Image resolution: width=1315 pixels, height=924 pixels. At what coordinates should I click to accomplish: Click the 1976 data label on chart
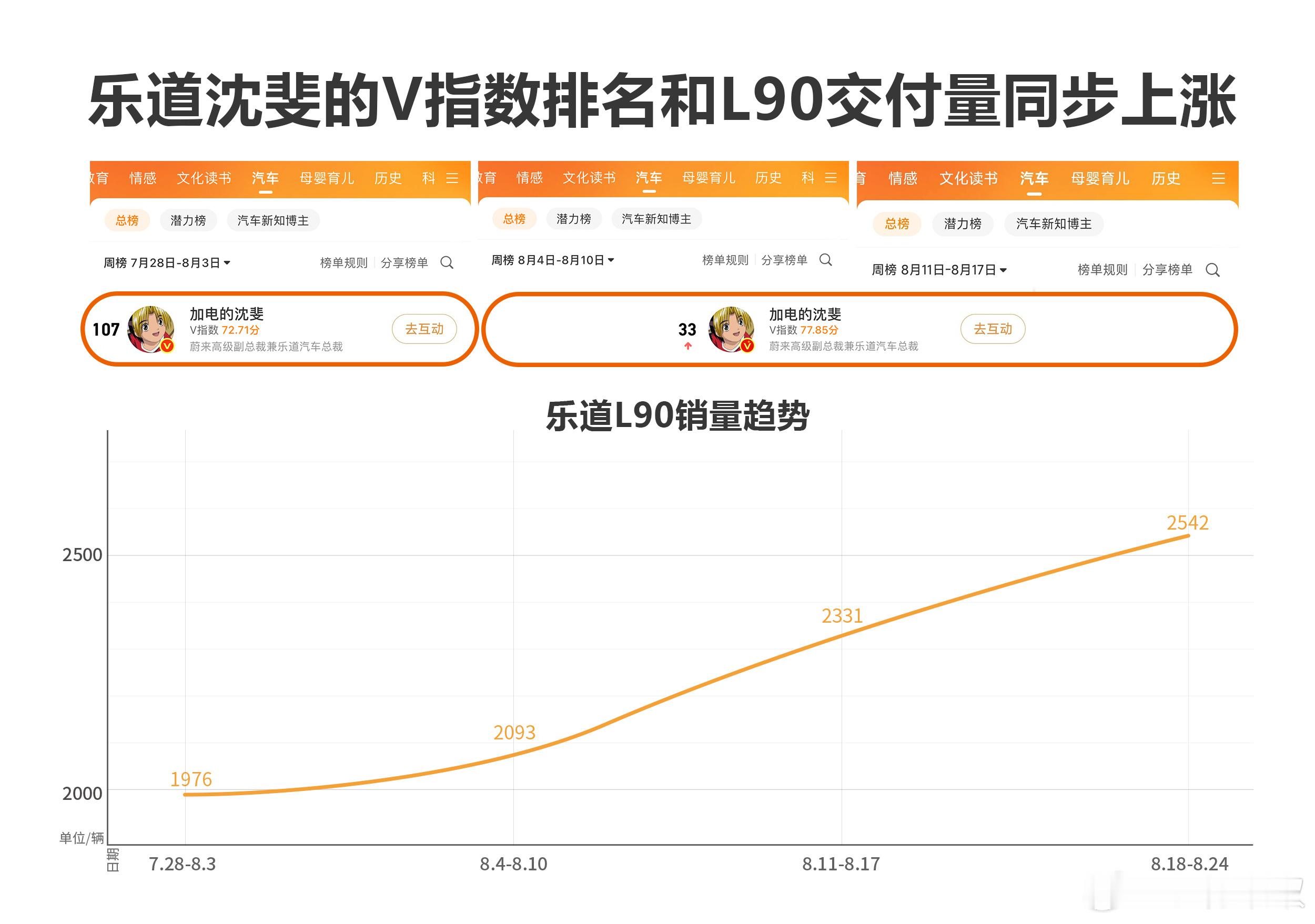191,779
